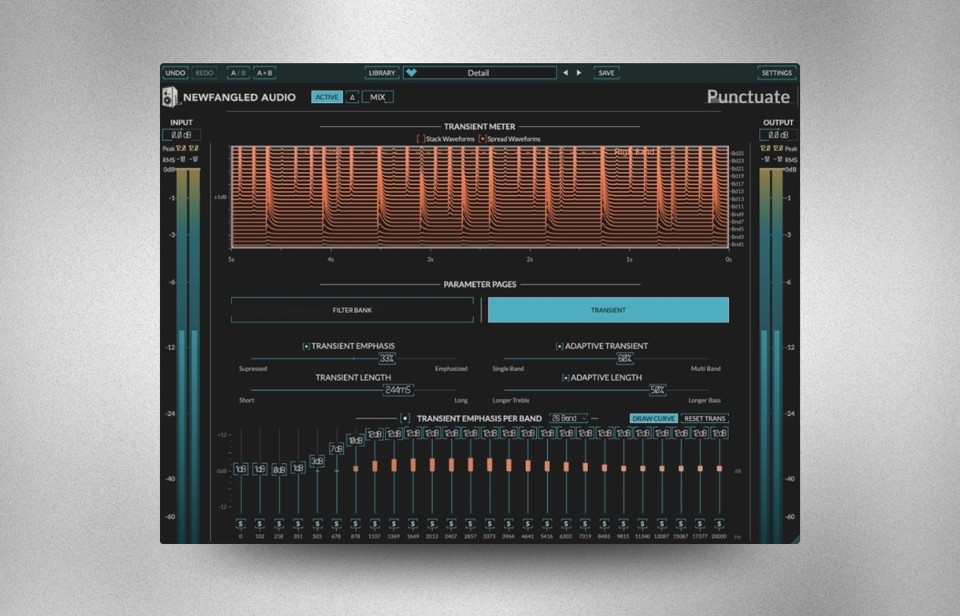
Task: Open the TRANSIENT parameter page
Action: click(608, 310)
